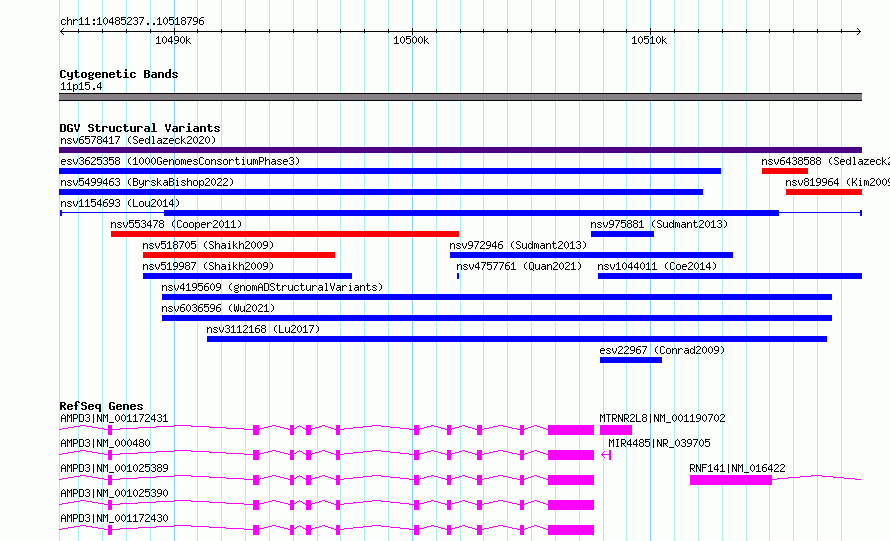
Task: Open esv3625358 (1000GenomesConsortiumPhase3) label
Action: pos(180,161)
